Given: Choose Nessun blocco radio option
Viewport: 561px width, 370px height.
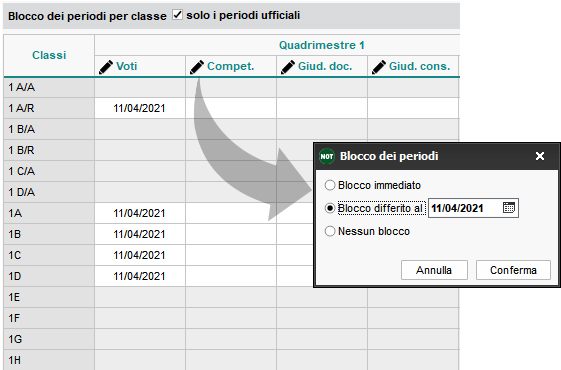Looking at the screenshot, I should [330, 231].
